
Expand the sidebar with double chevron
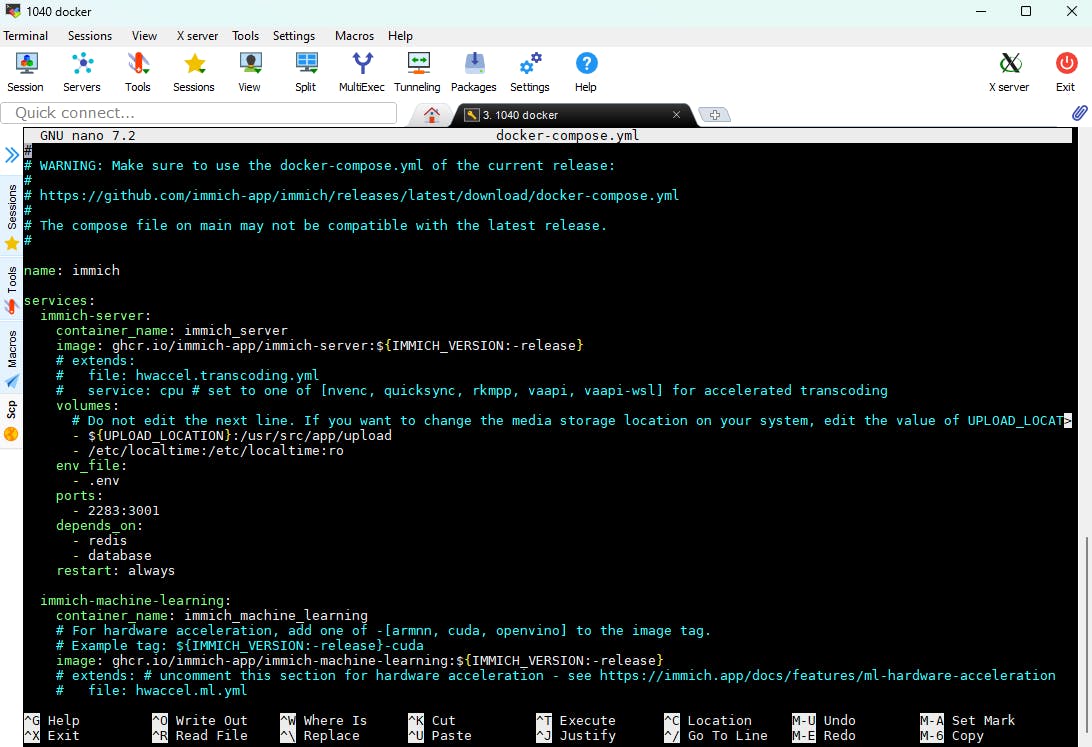coord(12,155)
